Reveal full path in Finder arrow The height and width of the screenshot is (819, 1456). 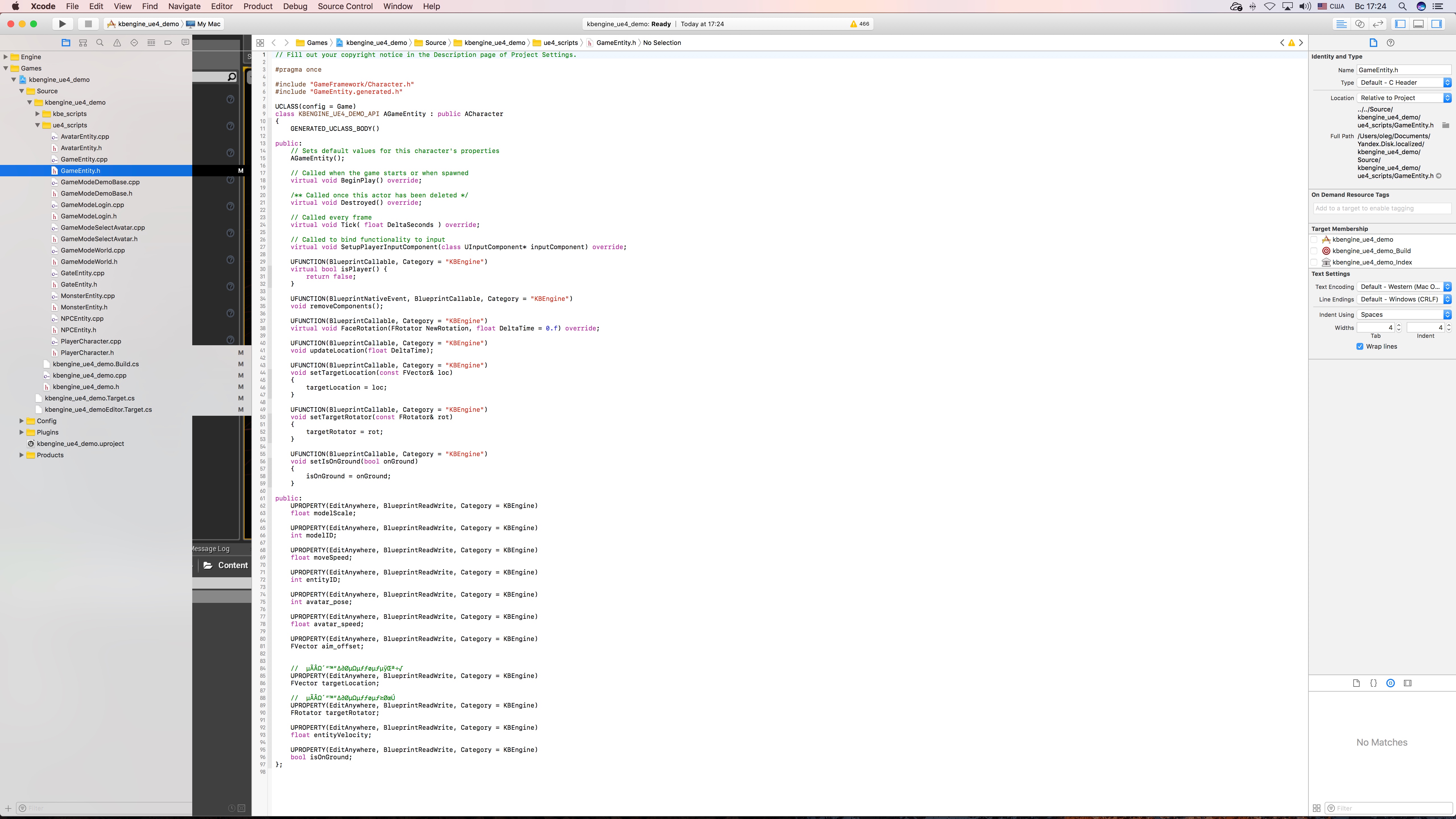tap(1439, 176)
